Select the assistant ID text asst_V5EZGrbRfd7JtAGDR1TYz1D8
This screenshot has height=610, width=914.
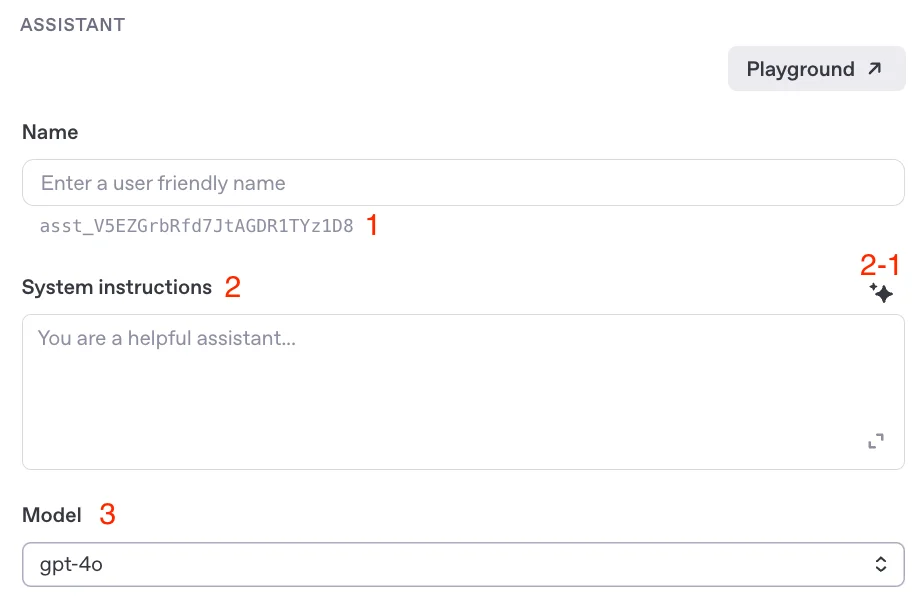[196, 226]
